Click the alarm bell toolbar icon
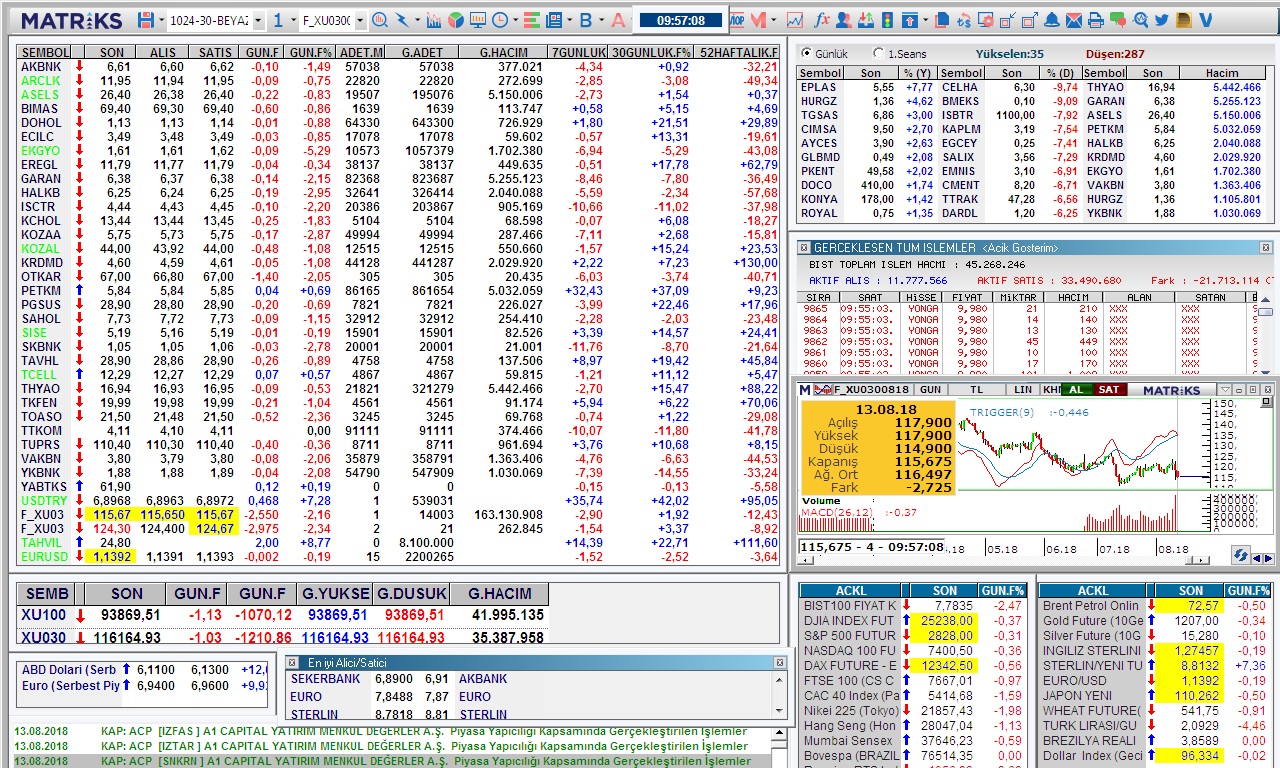1280x768 pixels. coord(1052,20)
